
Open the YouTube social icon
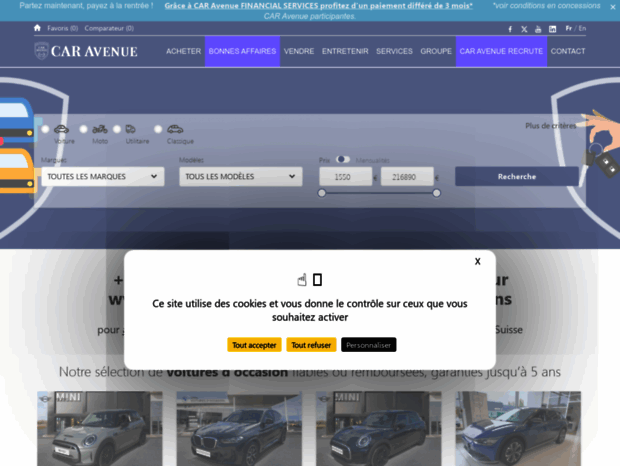[x=538, y=29]
